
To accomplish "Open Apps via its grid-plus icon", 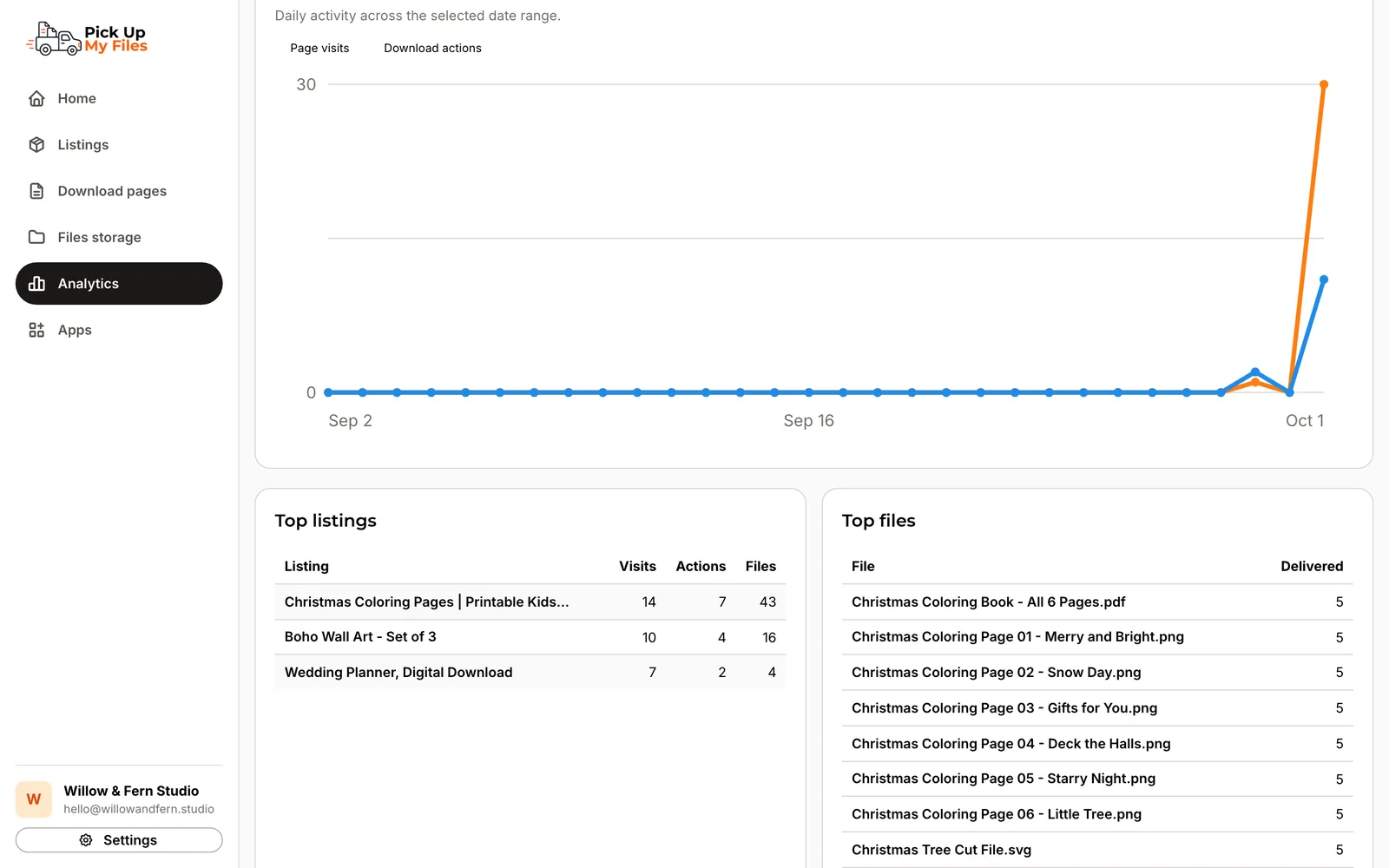I will click(x=36, y=330).
